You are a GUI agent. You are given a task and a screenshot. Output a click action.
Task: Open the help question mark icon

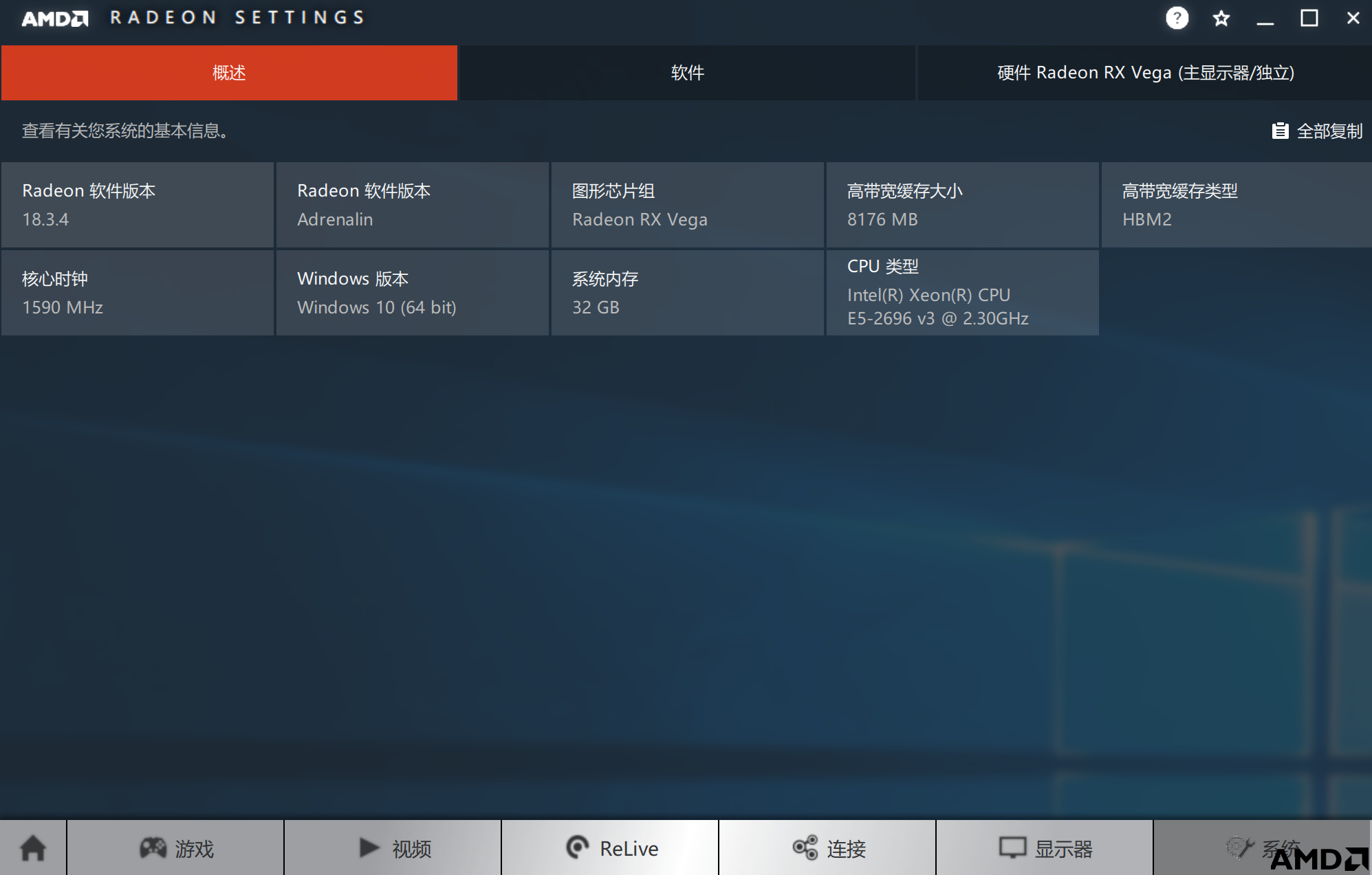pyautogui.click(x=1177, y=18)
